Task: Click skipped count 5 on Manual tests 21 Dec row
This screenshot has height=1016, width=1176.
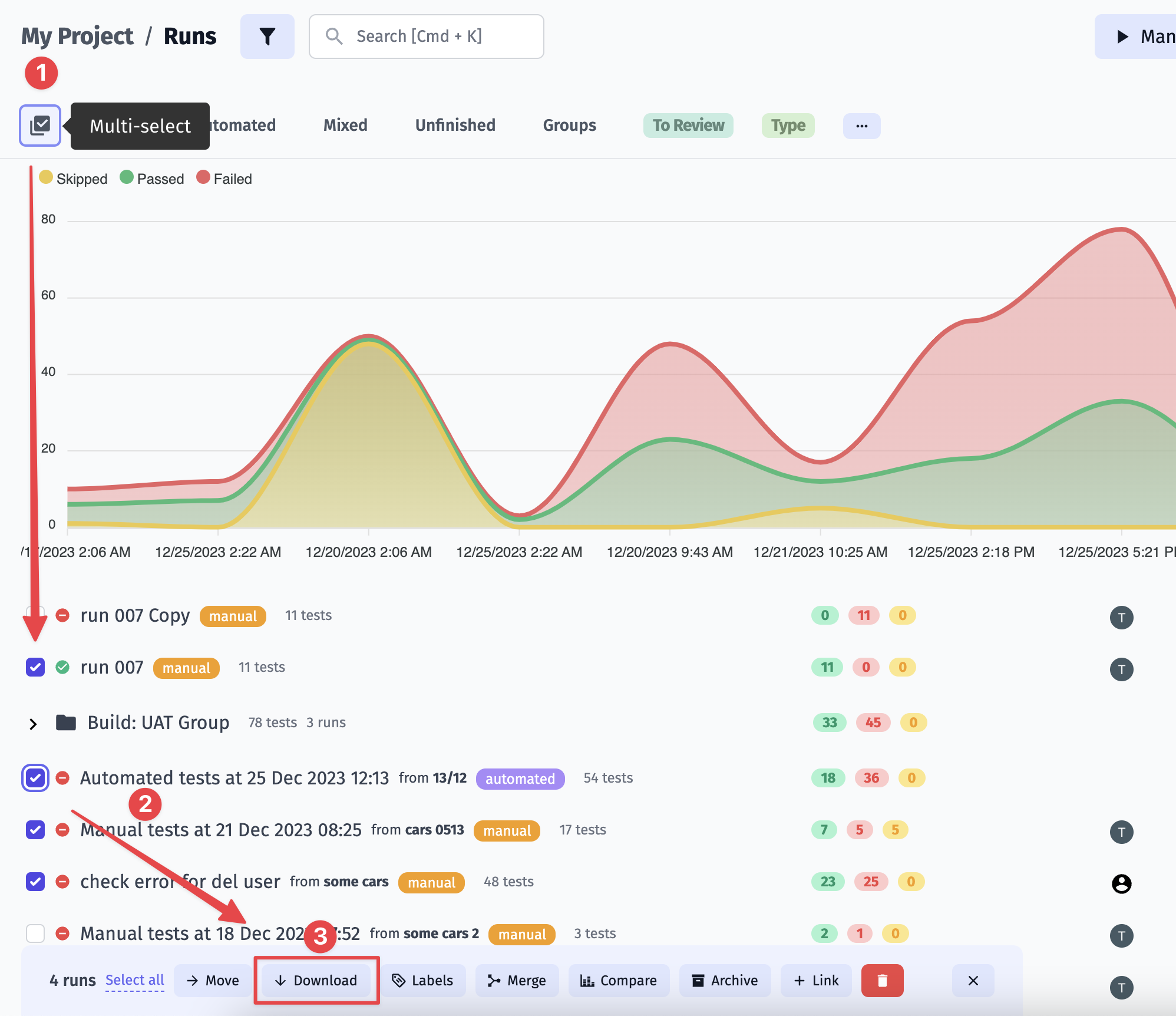Action: [895, 830]
